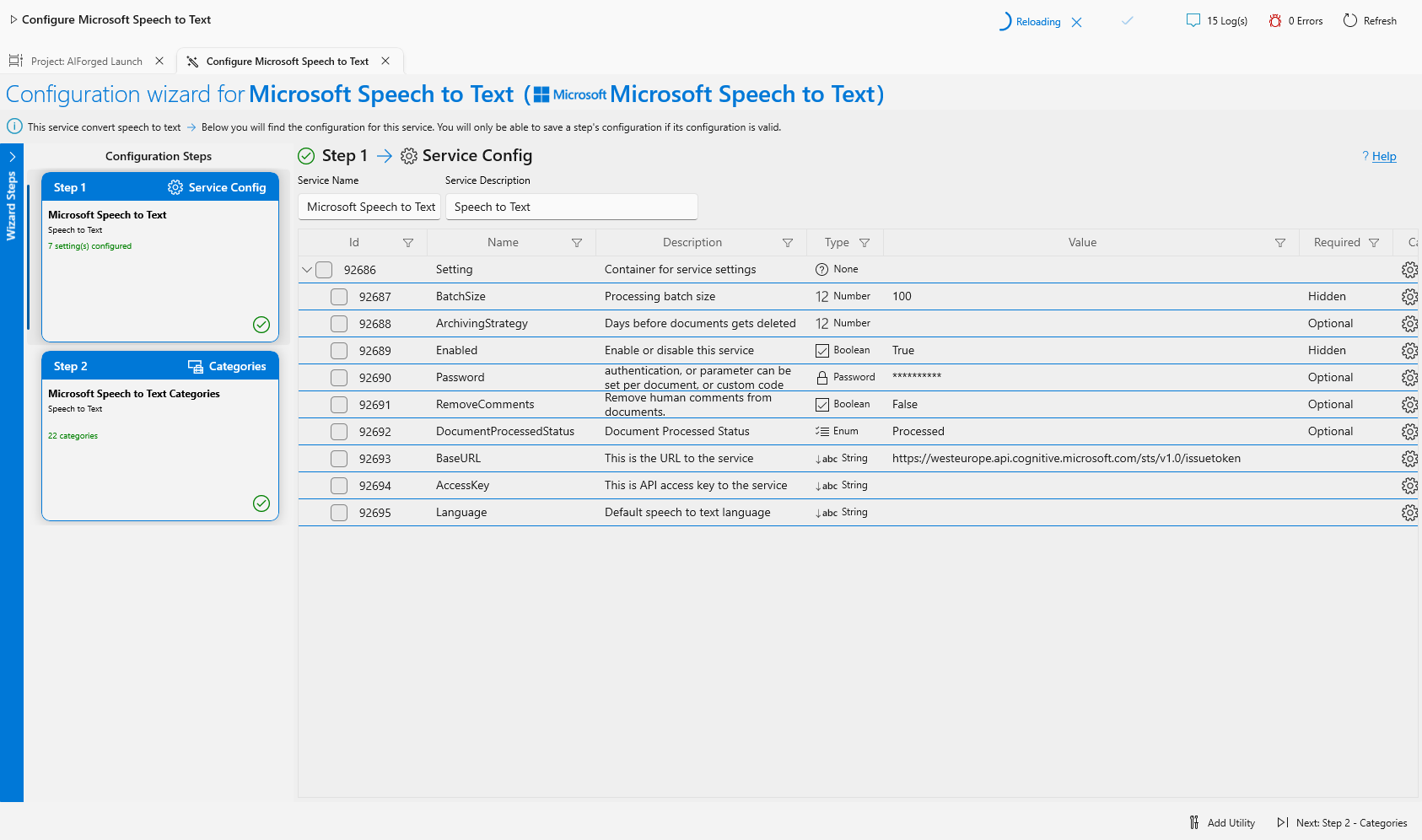The image size is (1422, 840).
Task: Select checkbox for ArchivingStrategy row 92688
Action: tap(339, 324)
